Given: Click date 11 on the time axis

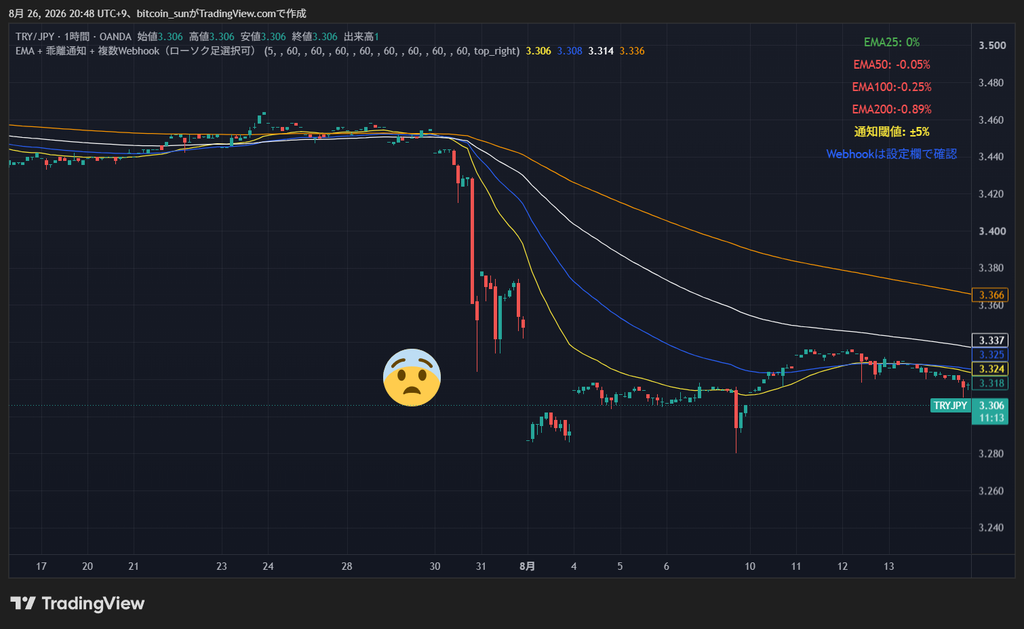Looking at the screenshot, I should [x=796, y=566].
